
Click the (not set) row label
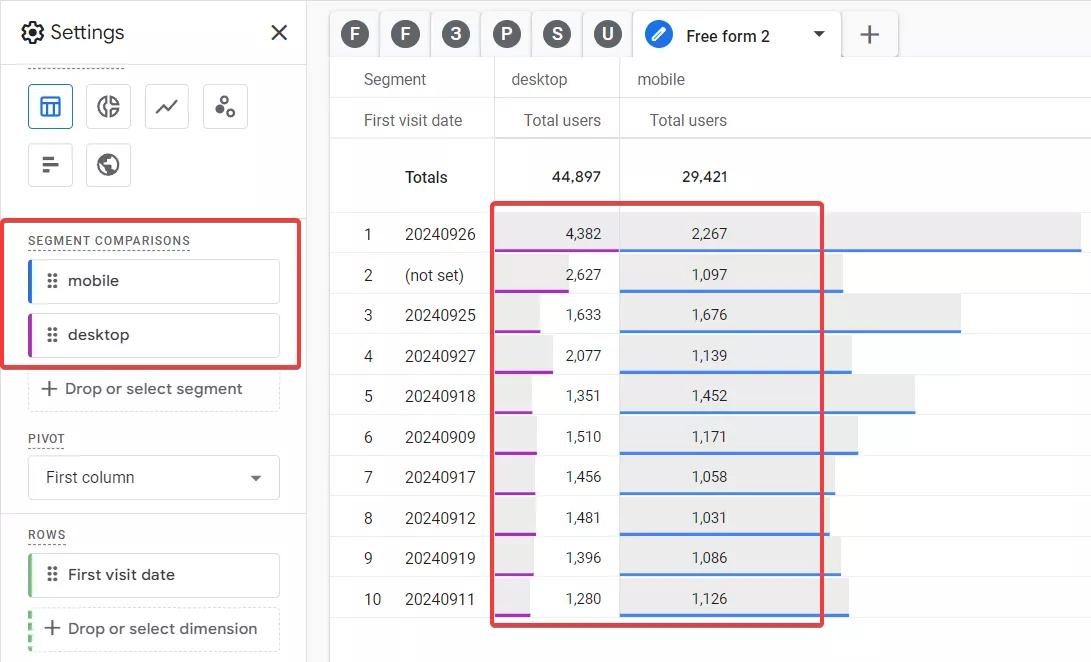pos(434,275)
